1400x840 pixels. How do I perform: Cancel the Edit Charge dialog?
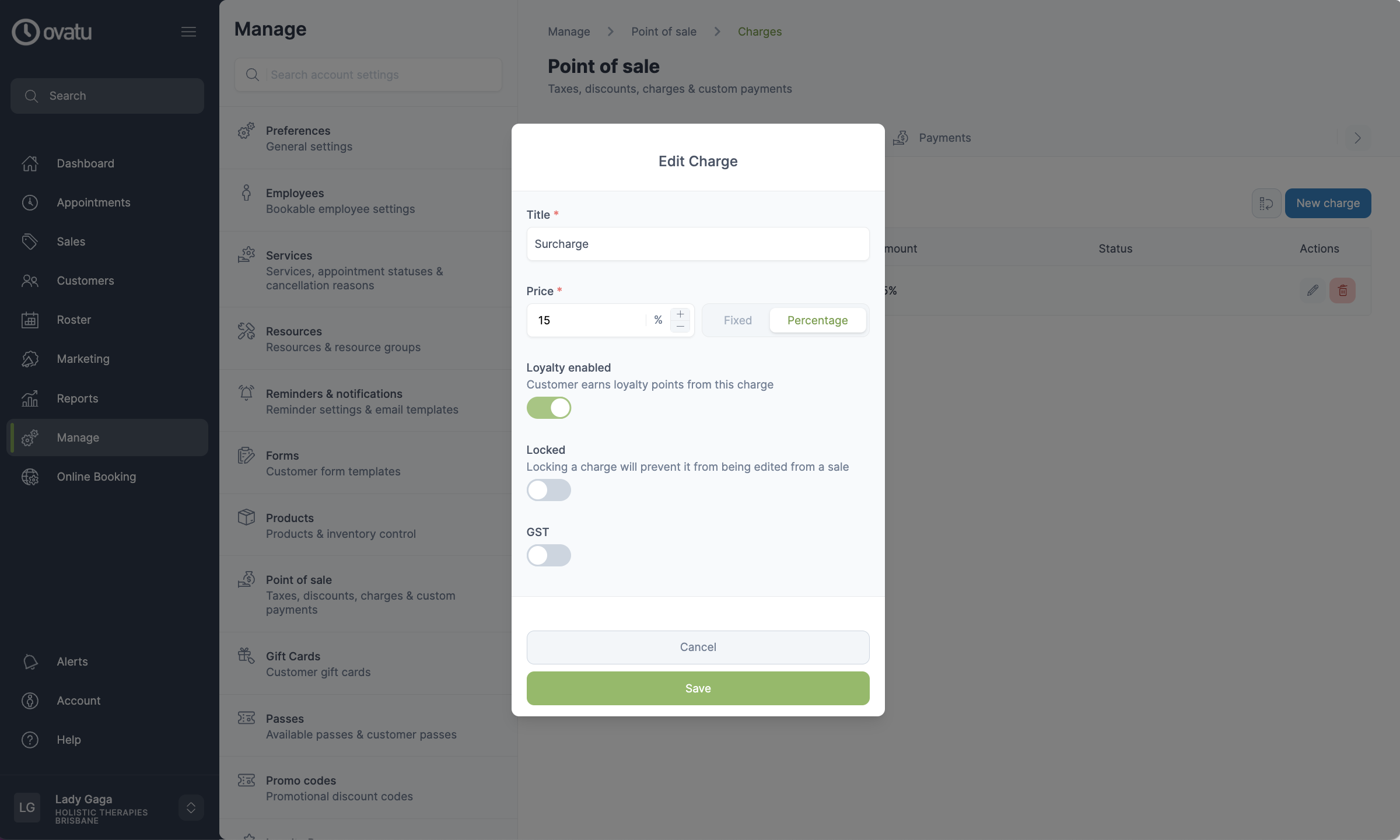click(x=698, y=647)
